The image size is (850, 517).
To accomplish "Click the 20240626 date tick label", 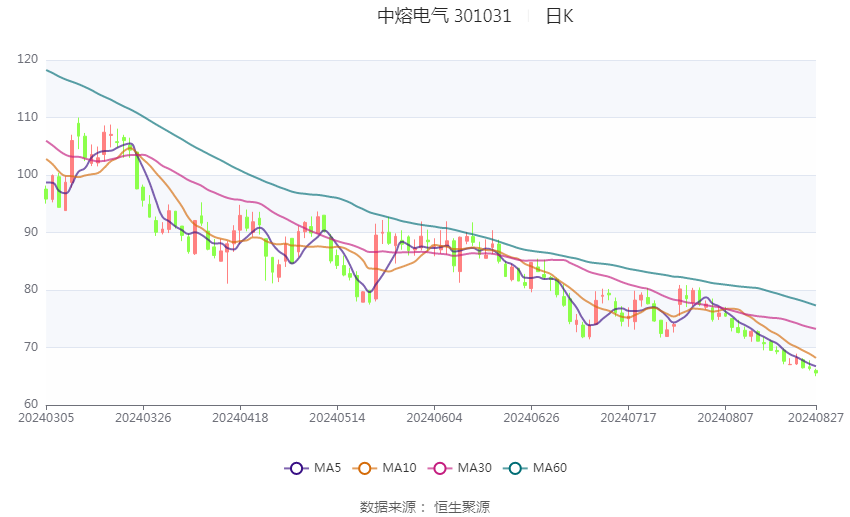I will coord(531,418).
